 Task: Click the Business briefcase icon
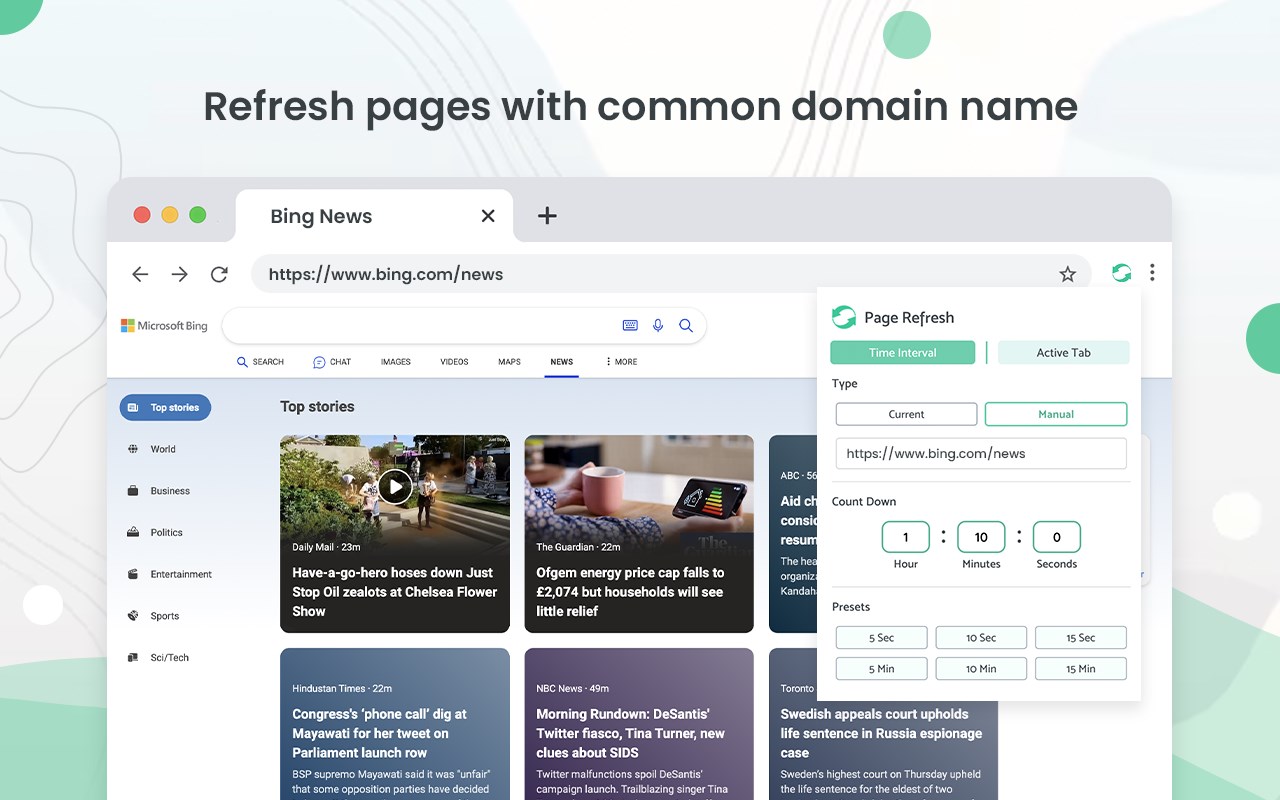133,491
